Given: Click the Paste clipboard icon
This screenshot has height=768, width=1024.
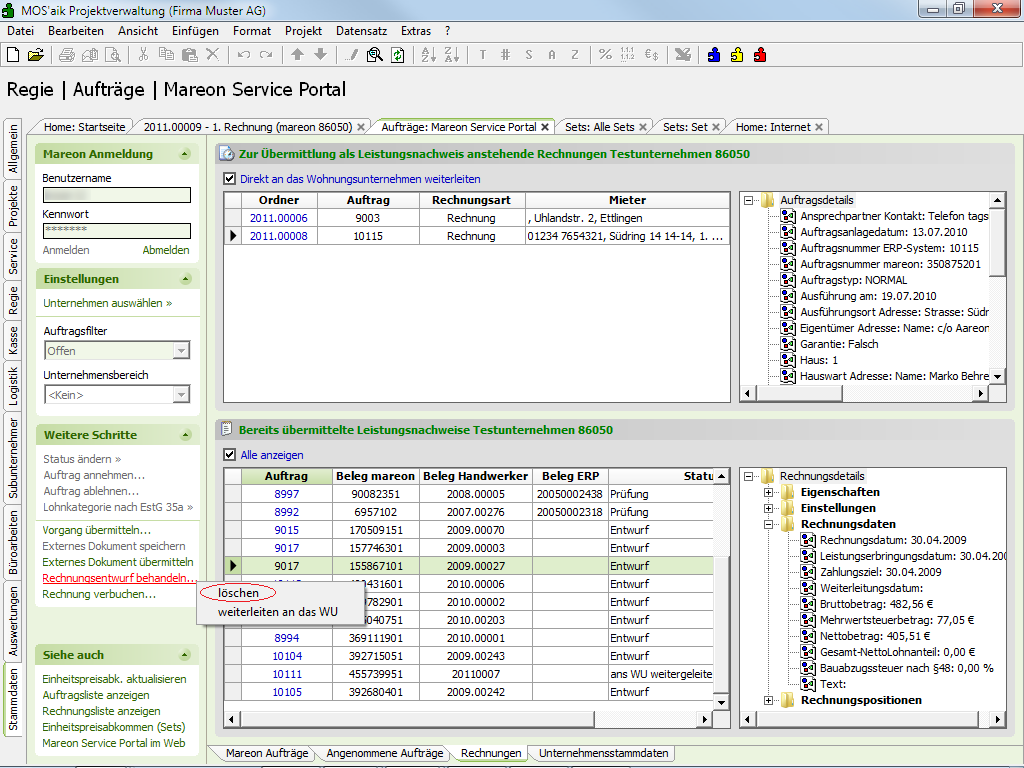Looking at the screenshot, I should tap(189, 55).
